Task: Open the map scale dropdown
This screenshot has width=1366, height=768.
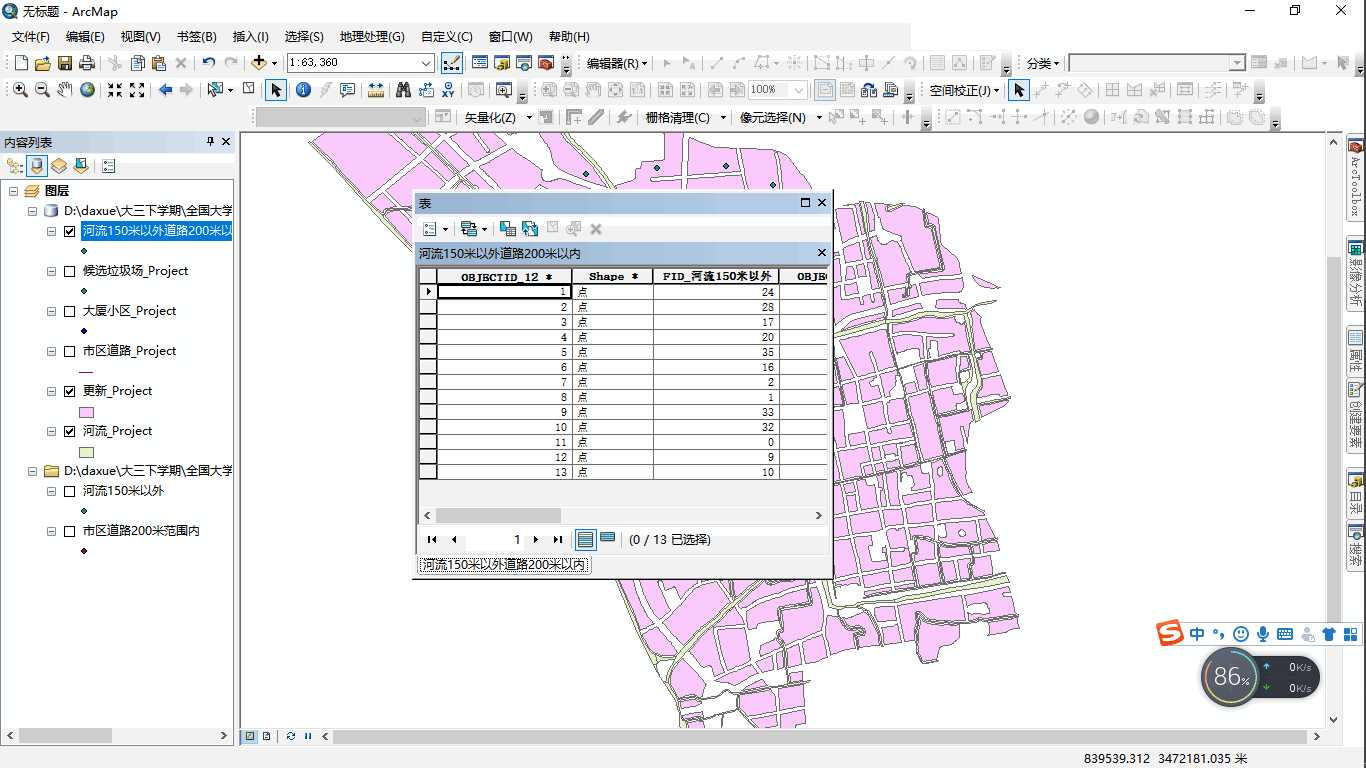Action: 426,63
